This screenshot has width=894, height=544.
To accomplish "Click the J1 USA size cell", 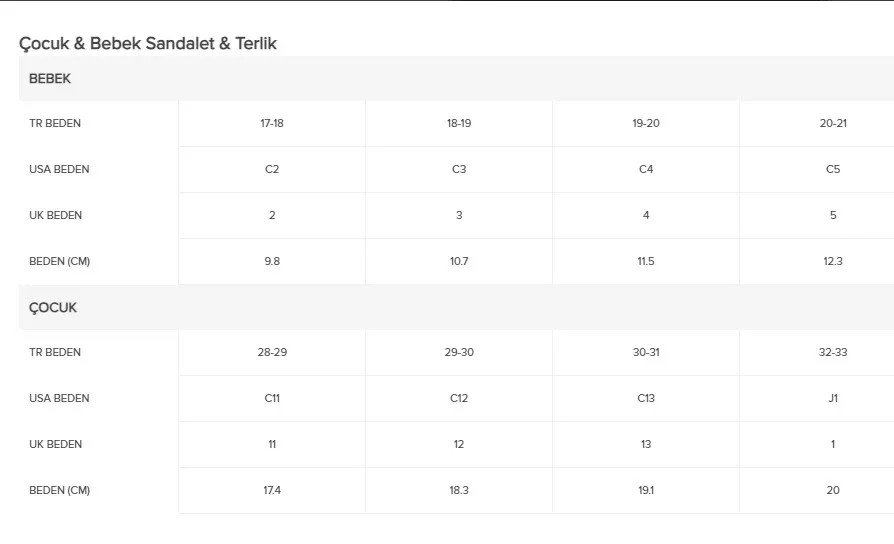I will pyautogui.click(x=832, y=399).
